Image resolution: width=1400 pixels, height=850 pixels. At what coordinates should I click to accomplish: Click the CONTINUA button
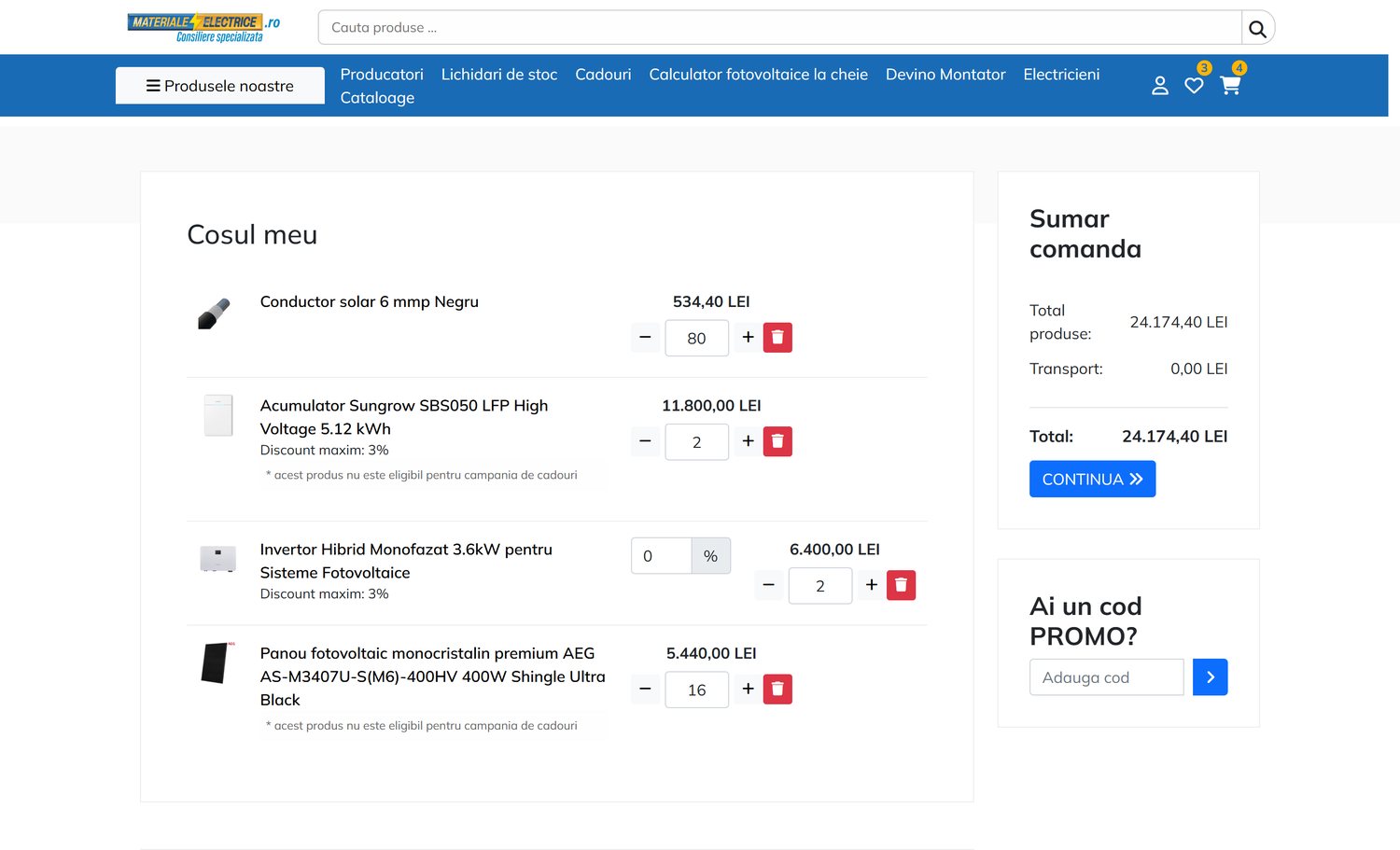tap(1092, 479)
